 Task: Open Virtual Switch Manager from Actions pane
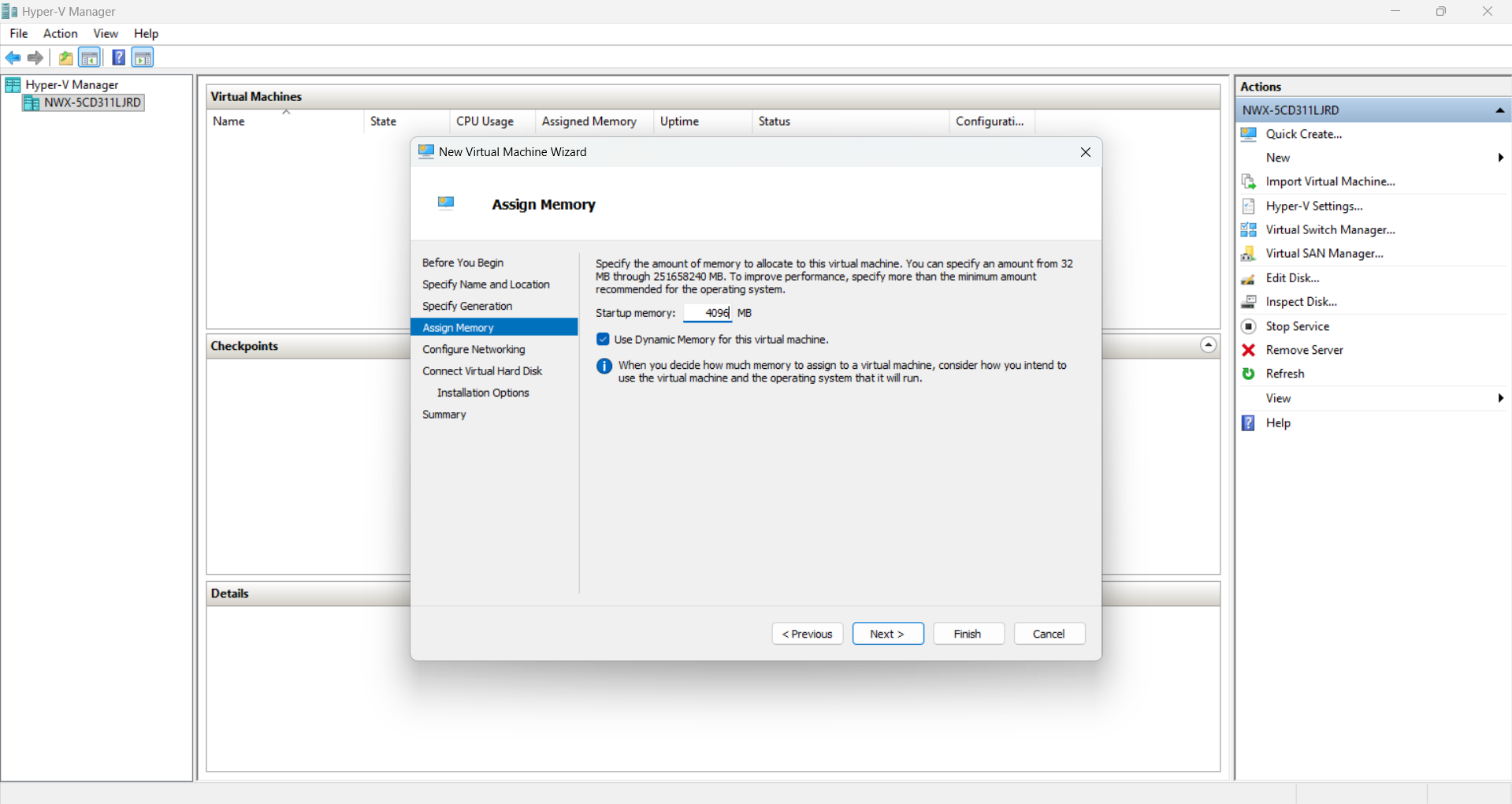point(1329,229)
